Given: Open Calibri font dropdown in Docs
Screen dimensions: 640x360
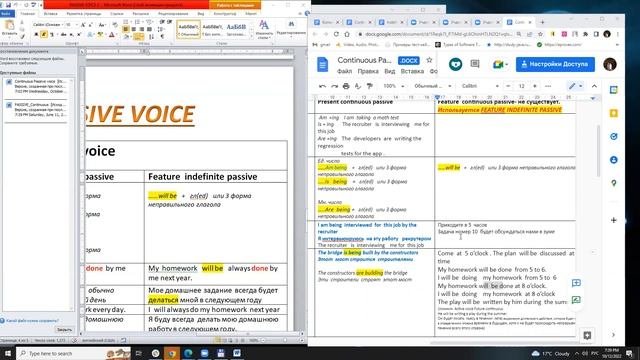Looking at the screenshot, I should pos(480,86).
